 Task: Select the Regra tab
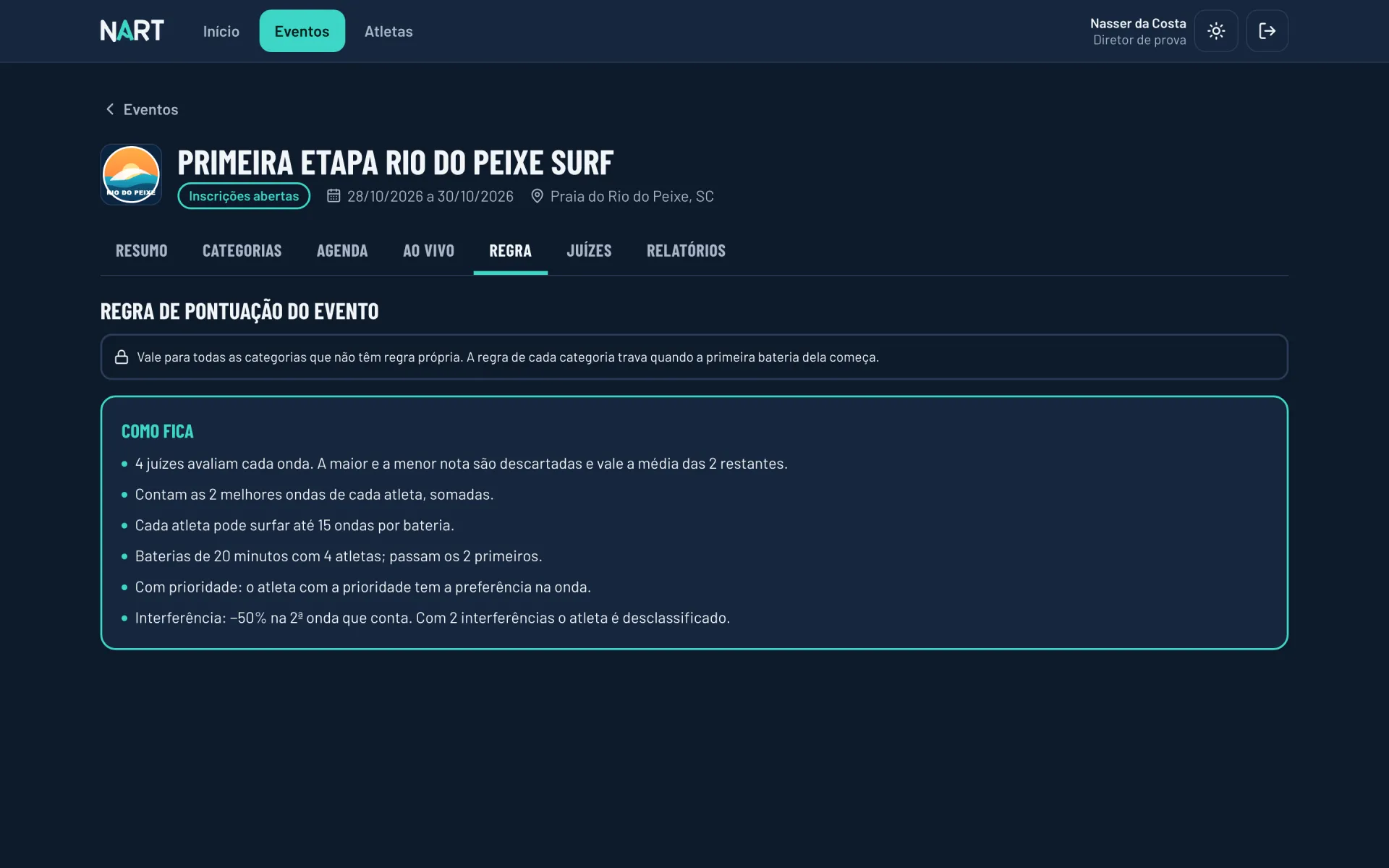pos(510,251)
